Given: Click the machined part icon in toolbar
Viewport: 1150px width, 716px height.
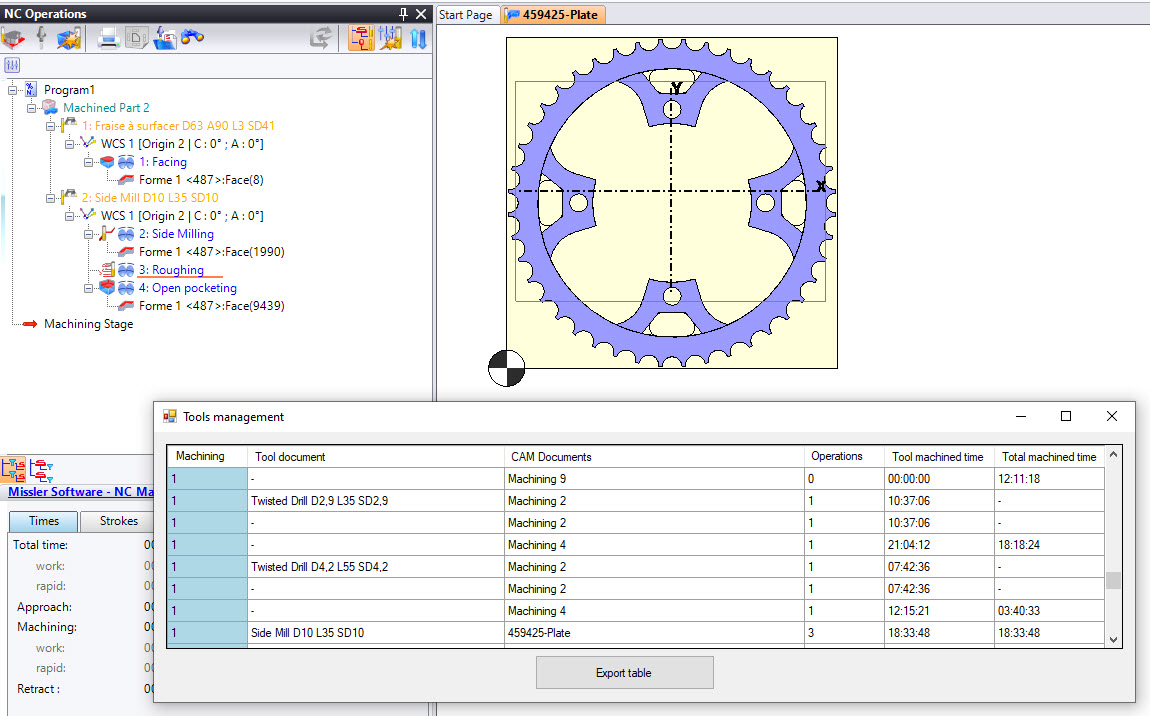Looking at the screenshot, I should pos(14,39).
